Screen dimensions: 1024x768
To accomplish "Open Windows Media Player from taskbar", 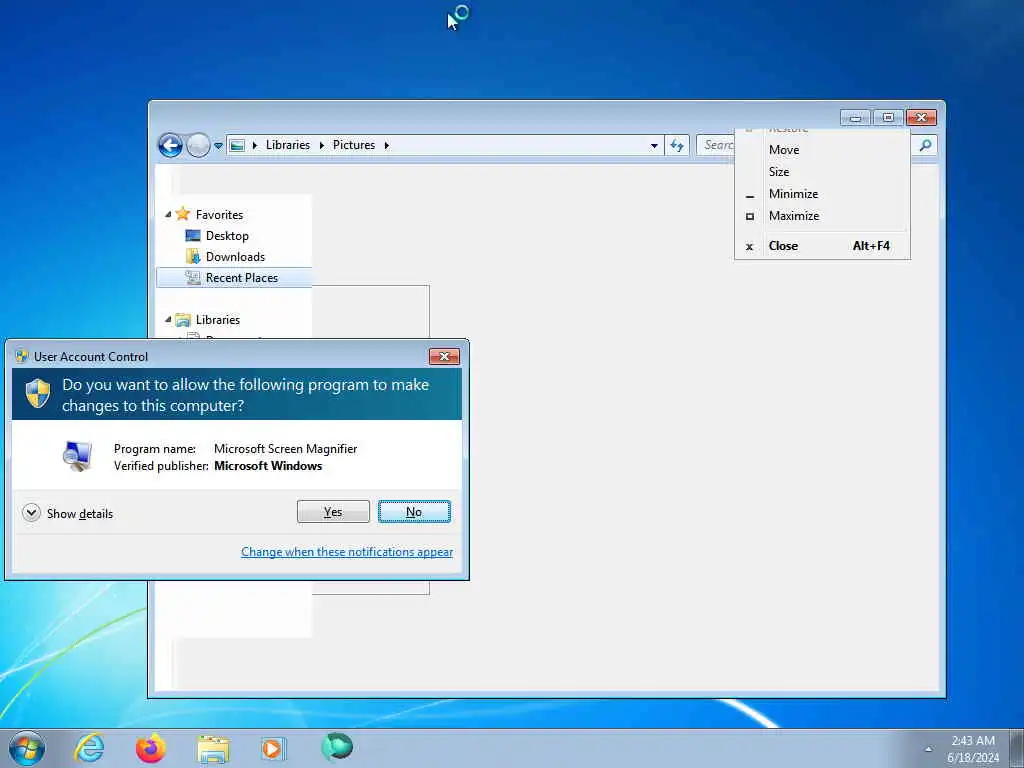I will pyautogui.click(x=272, y=748).
